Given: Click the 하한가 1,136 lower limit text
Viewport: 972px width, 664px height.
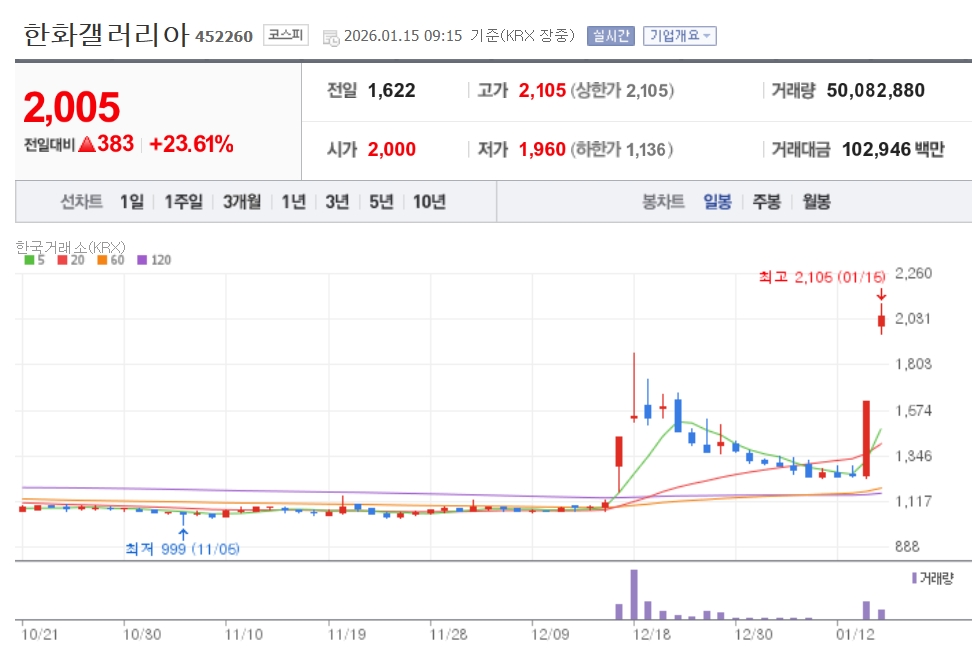Looking at the screenshot, I should tap(622, 149).
